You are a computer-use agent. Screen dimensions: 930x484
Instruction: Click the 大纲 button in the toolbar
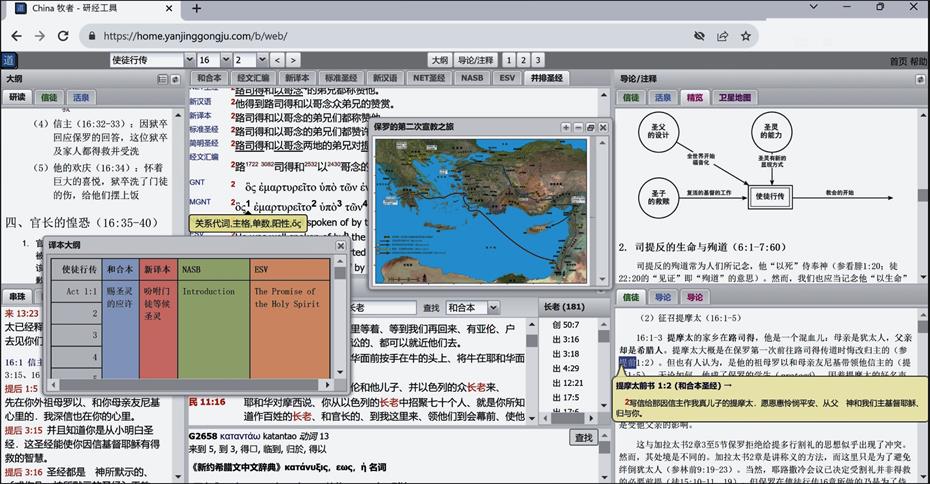point(438,61)
